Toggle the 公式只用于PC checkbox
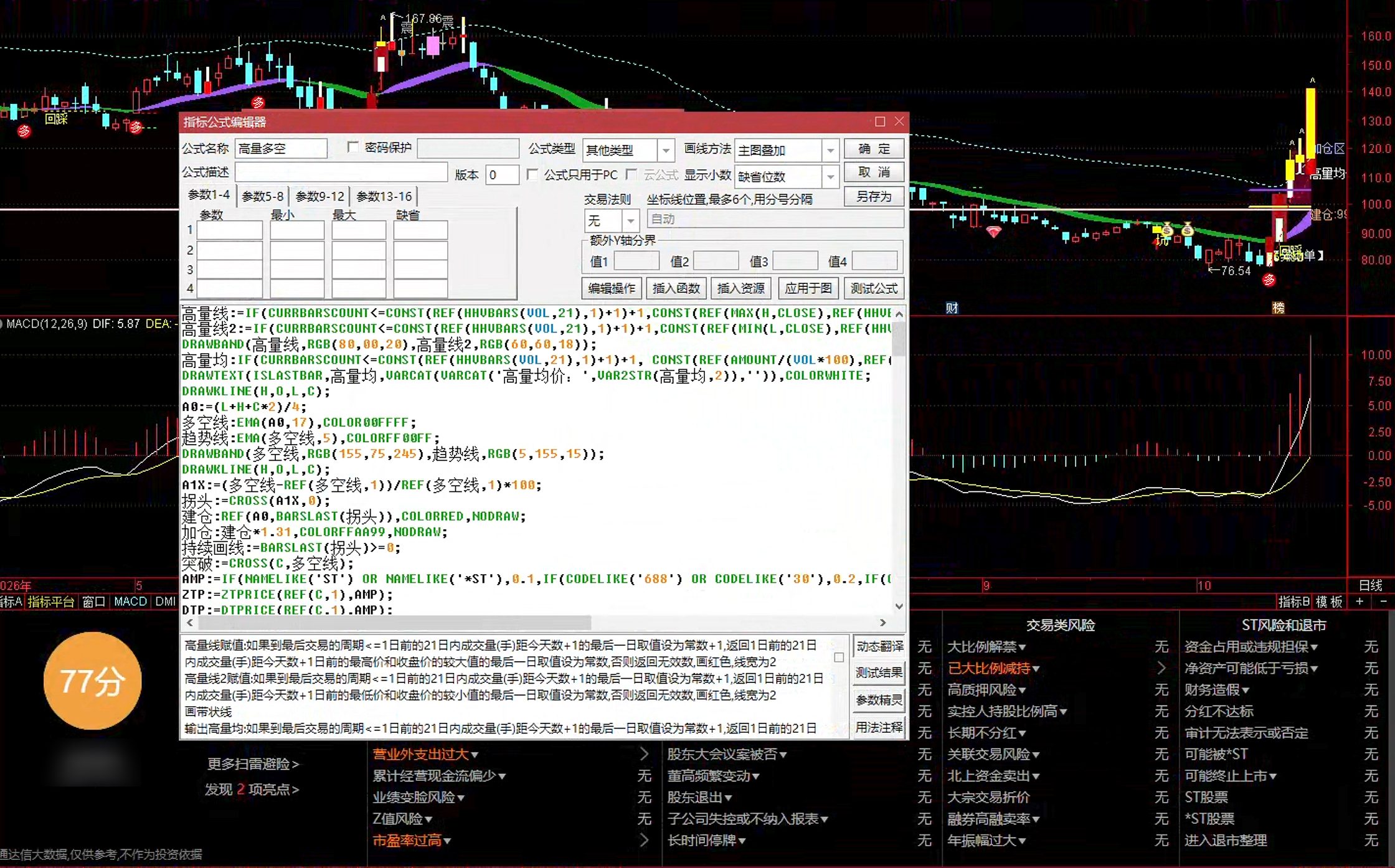 click(532, 175)
